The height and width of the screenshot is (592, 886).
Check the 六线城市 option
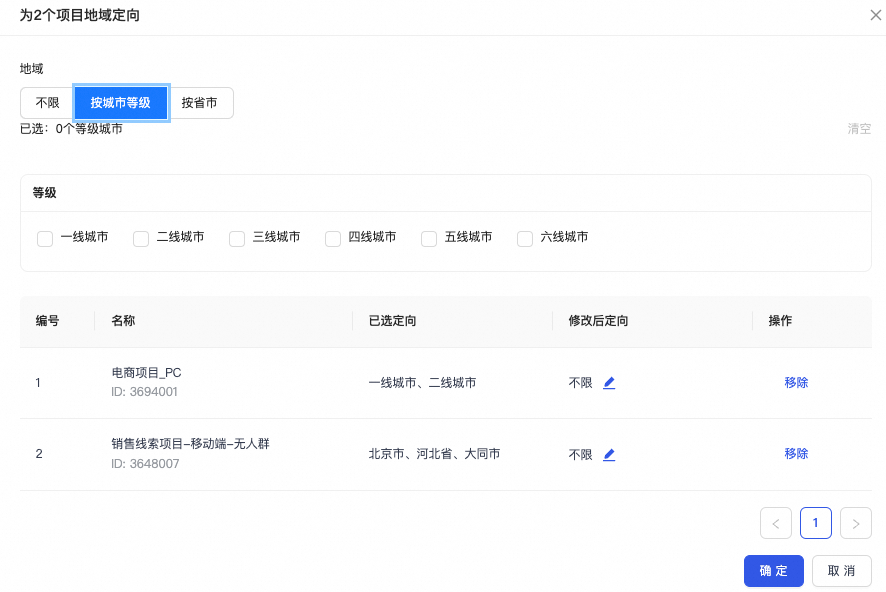(x=525, y=239)
